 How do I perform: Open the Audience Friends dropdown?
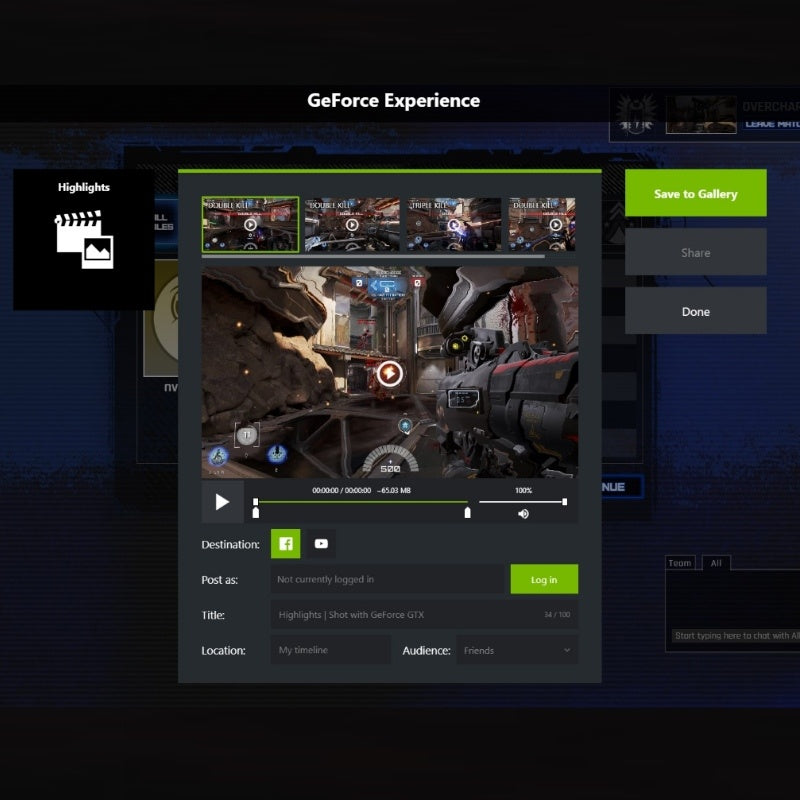click(x=517, y=650)
